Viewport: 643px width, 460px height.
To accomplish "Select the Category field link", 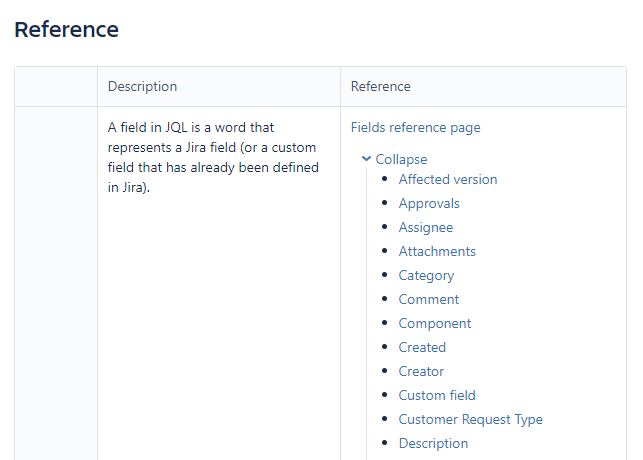I will 426,275.
